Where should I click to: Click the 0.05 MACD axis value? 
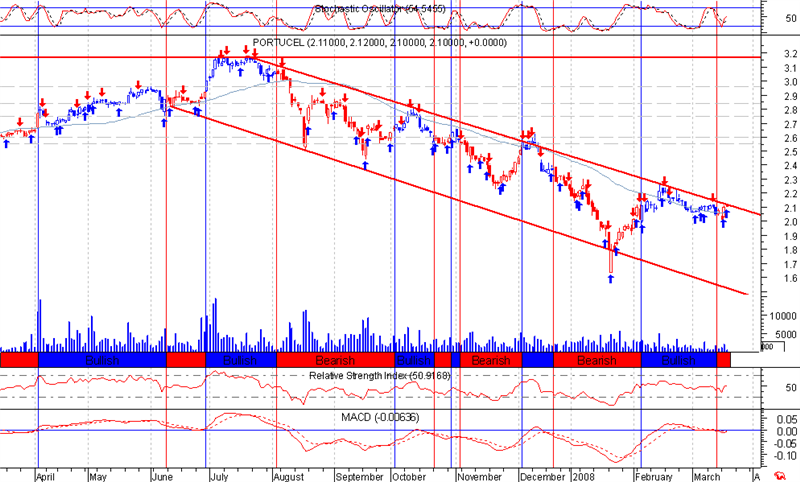click(788, 419)
